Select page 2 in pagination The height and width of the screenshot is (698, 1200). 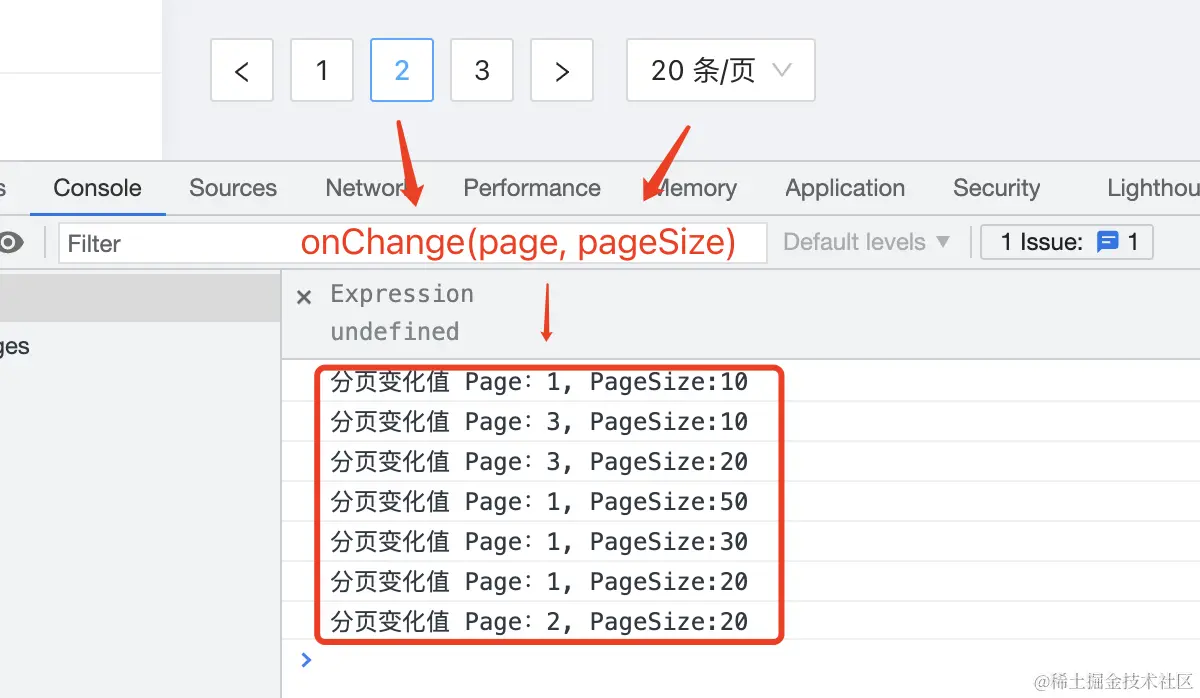coord(402,70)
